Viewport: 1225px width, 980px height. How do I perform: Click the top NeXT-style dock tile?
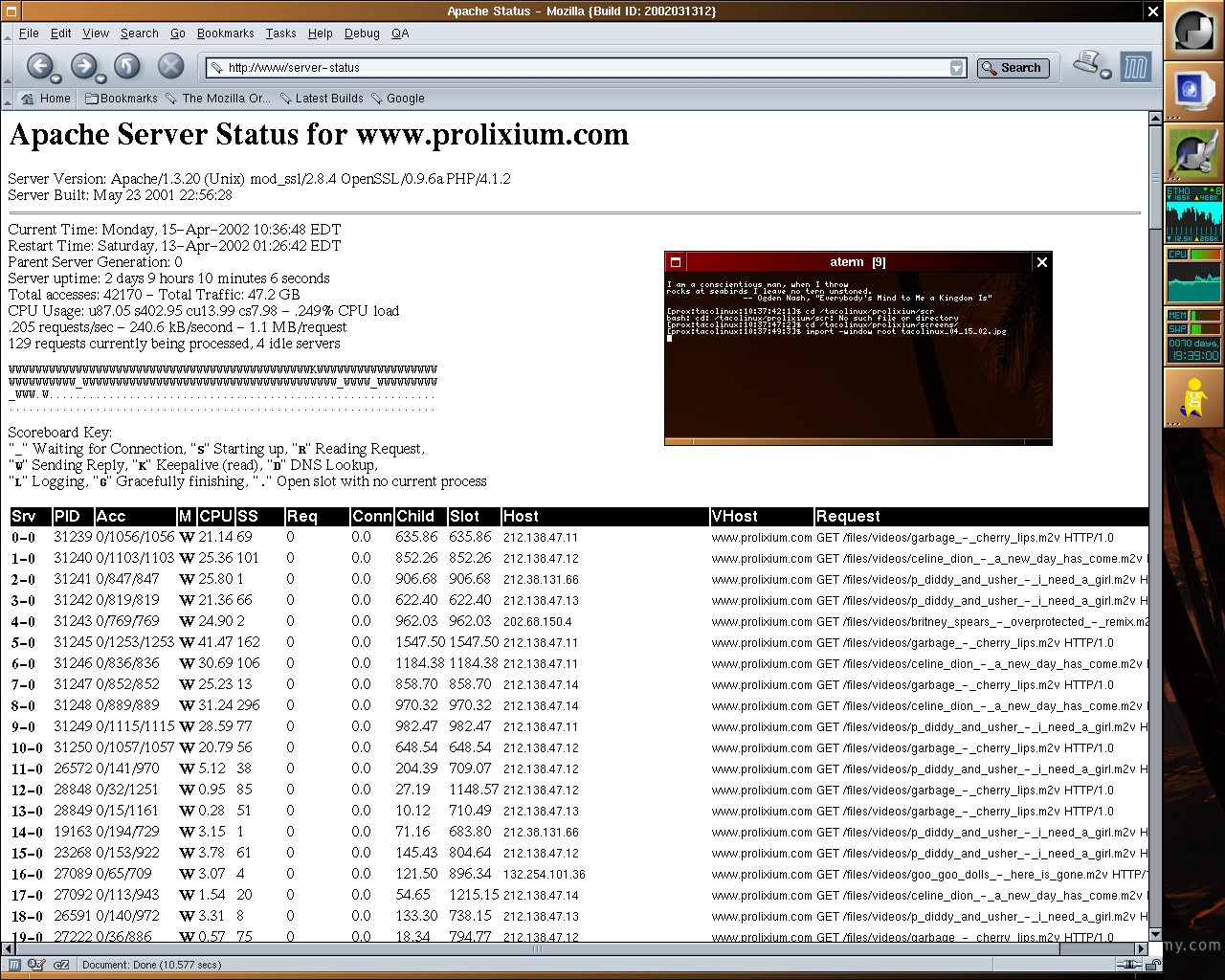(x=1193, y=32)
